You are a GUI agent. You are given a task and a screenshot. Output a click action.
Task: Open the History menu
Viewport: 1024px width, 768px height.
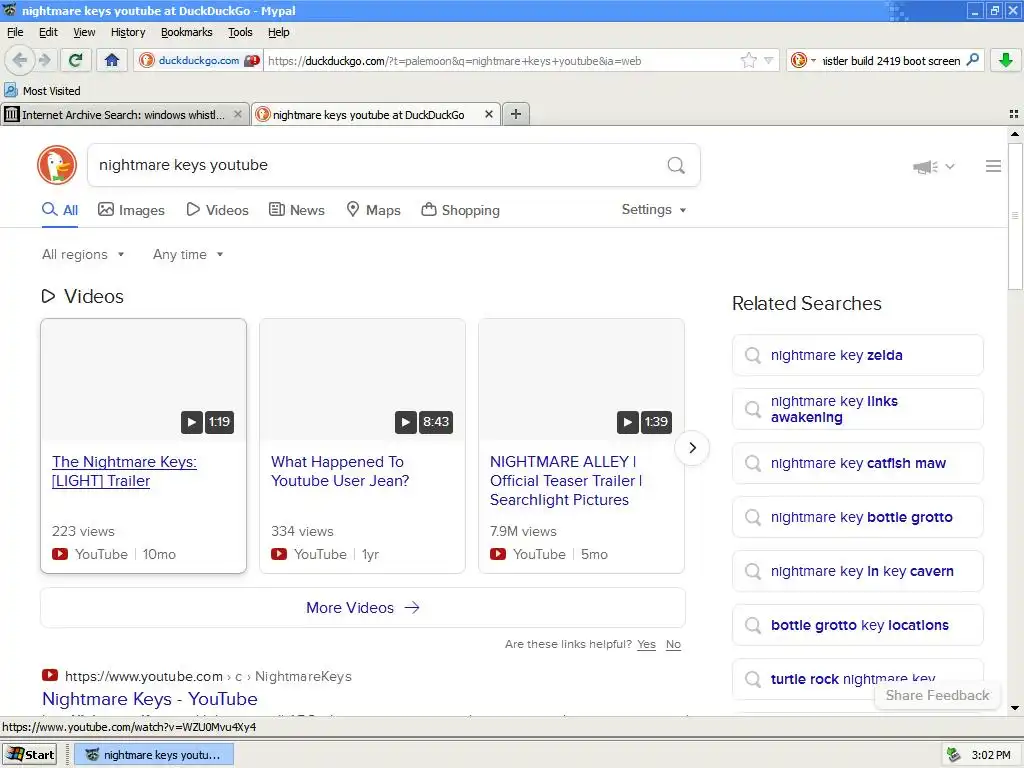coord(127,32)
